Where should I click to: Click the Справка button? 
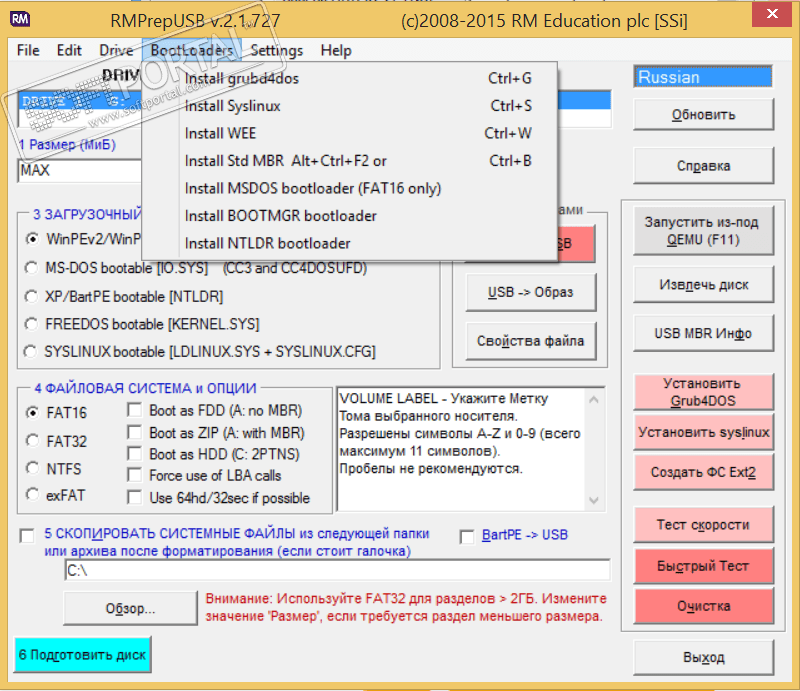[704, 166]
